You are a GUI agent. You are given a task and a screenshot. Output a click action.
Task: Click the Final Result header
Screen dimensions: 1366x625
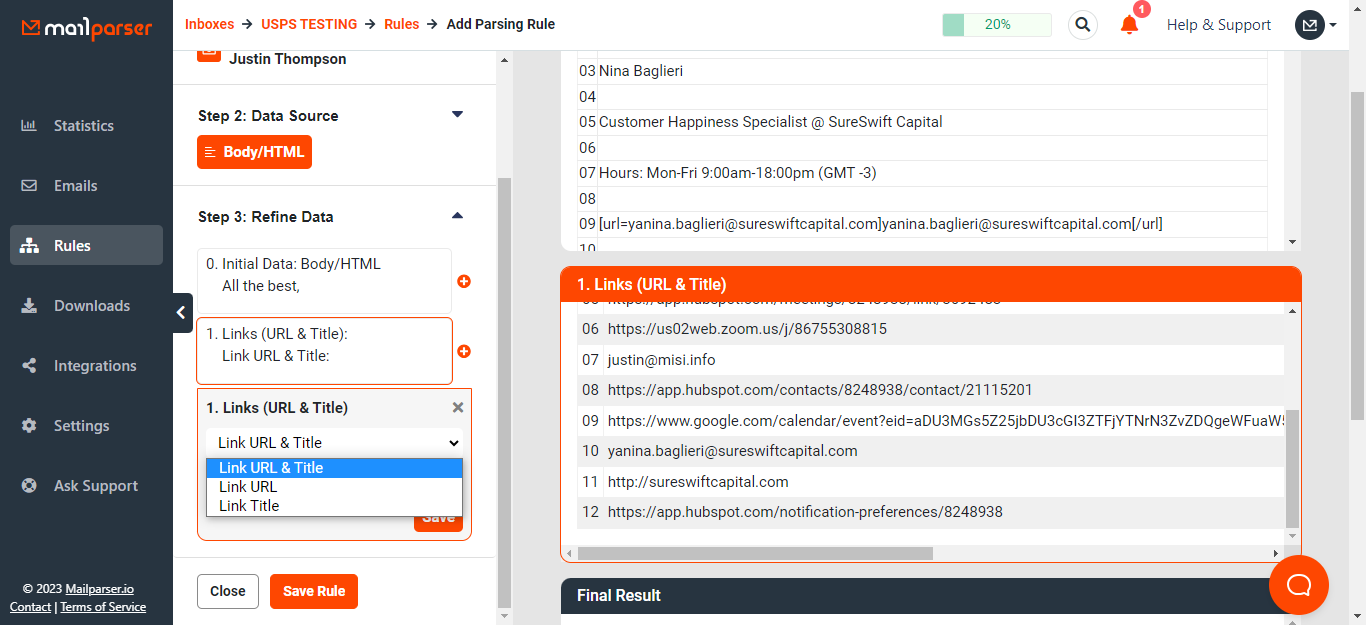(x=931, y=596)
